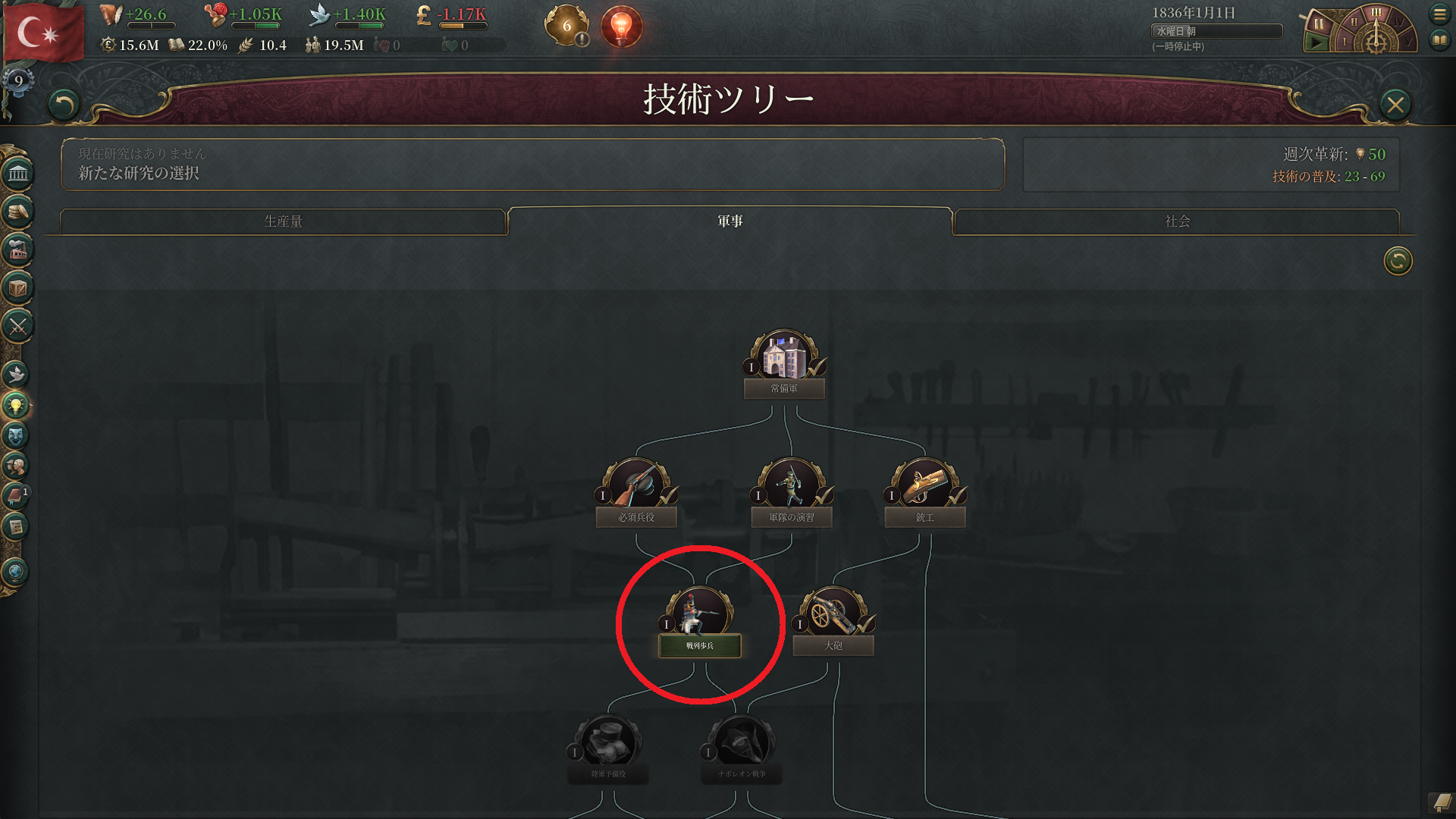Open the market panel with crate icon

coord(17,288)
